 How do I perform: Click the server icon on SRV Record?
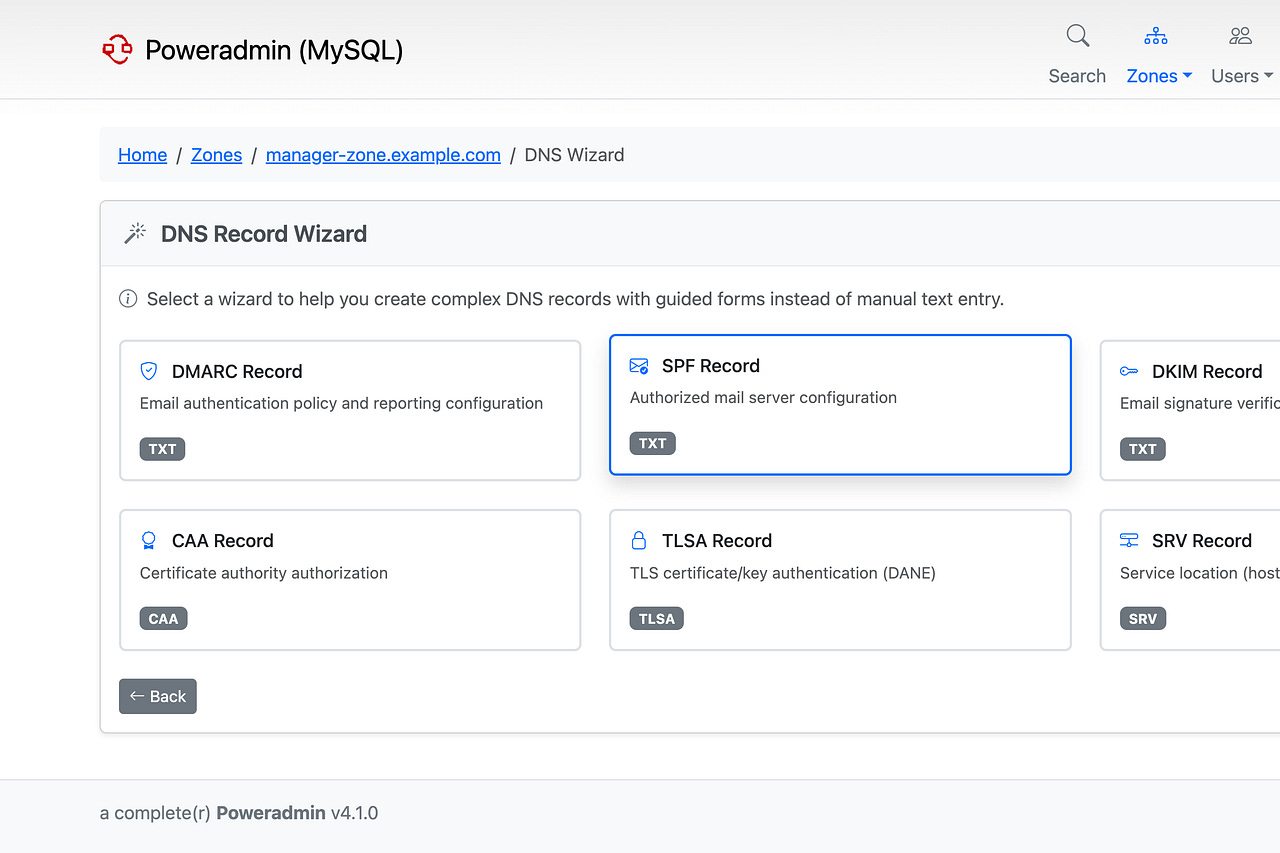[x=1129, y=541]
